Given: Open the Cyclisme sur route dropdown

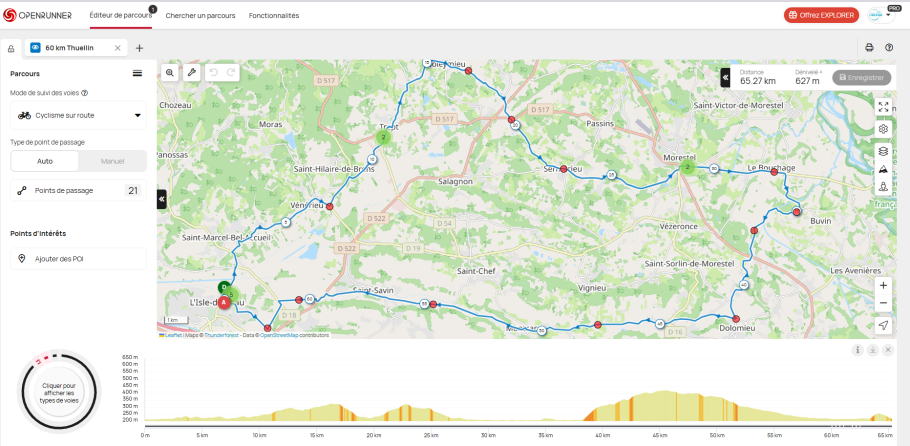Looking at the screenshot, I should [78, 115].
